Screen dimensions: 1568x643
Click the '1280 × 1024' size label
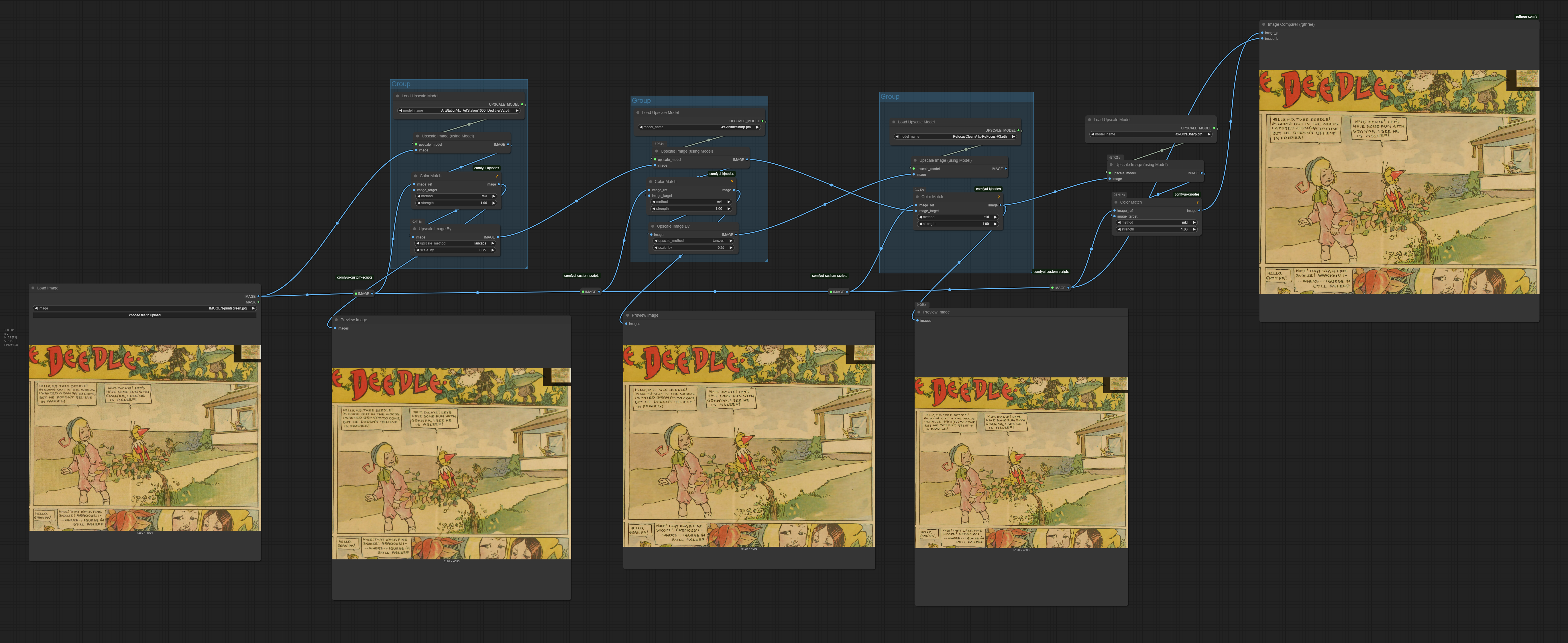(x=145, y=533)
